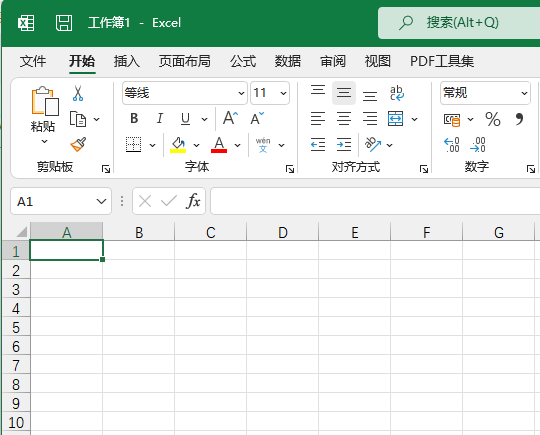
Task: Expand the 粘贴 paste options arrow
Action: (x=44, y=141)
